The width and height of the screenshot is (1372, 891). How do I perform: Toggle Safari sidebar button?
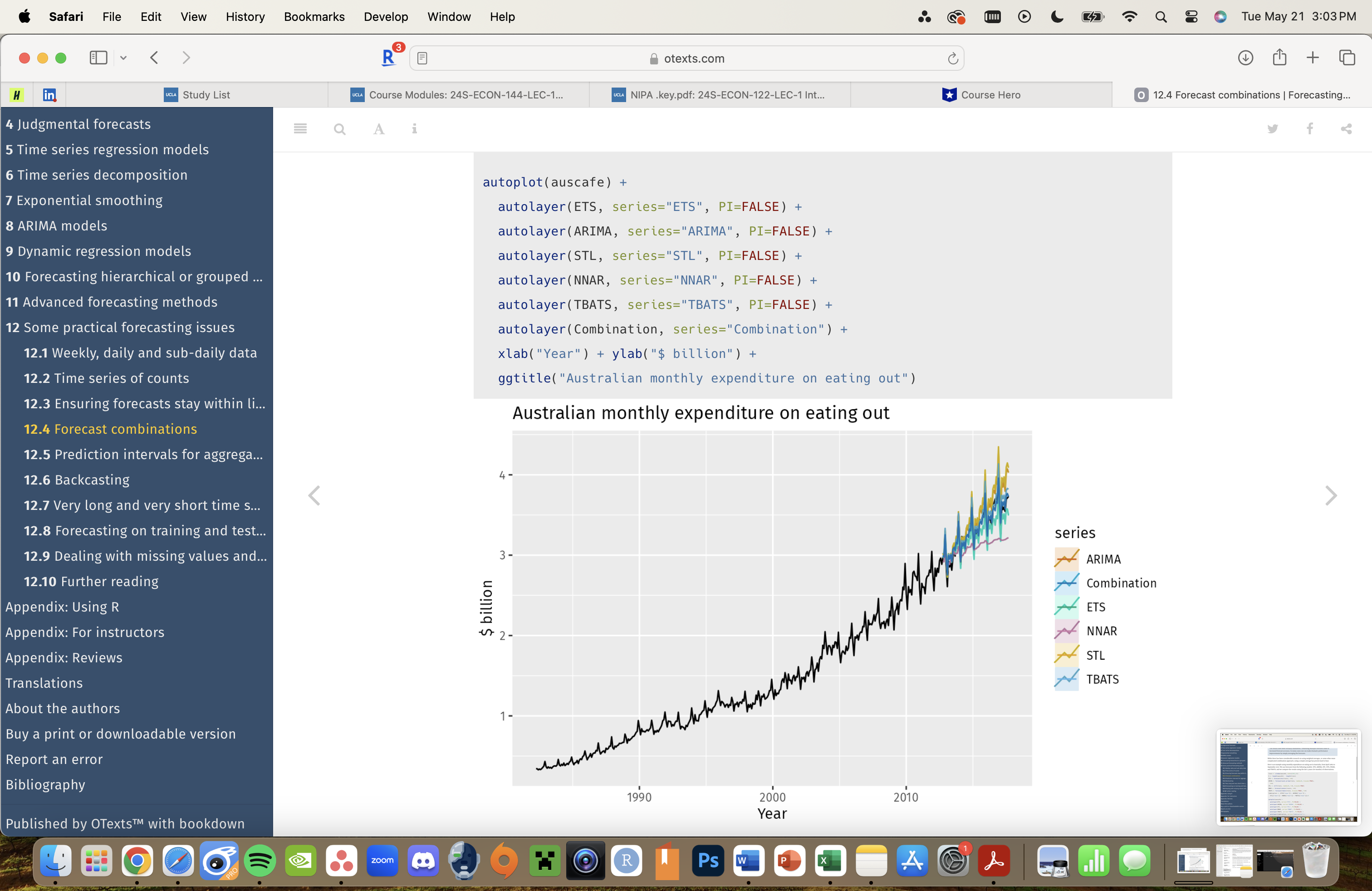tap(98, 58)
